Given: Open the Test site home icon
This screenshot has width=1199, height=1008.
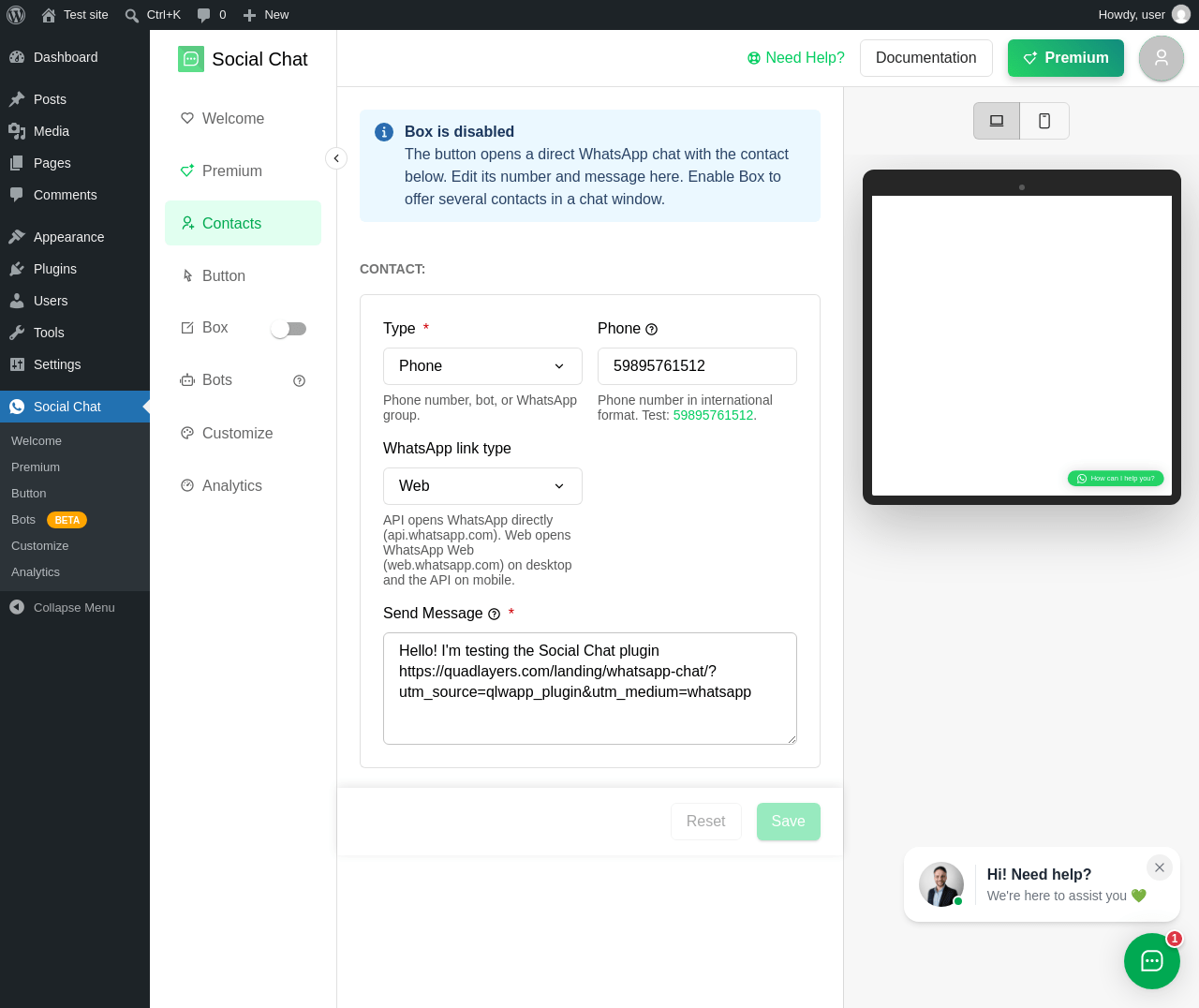Looking at the screenshot, I should [49, 15].
